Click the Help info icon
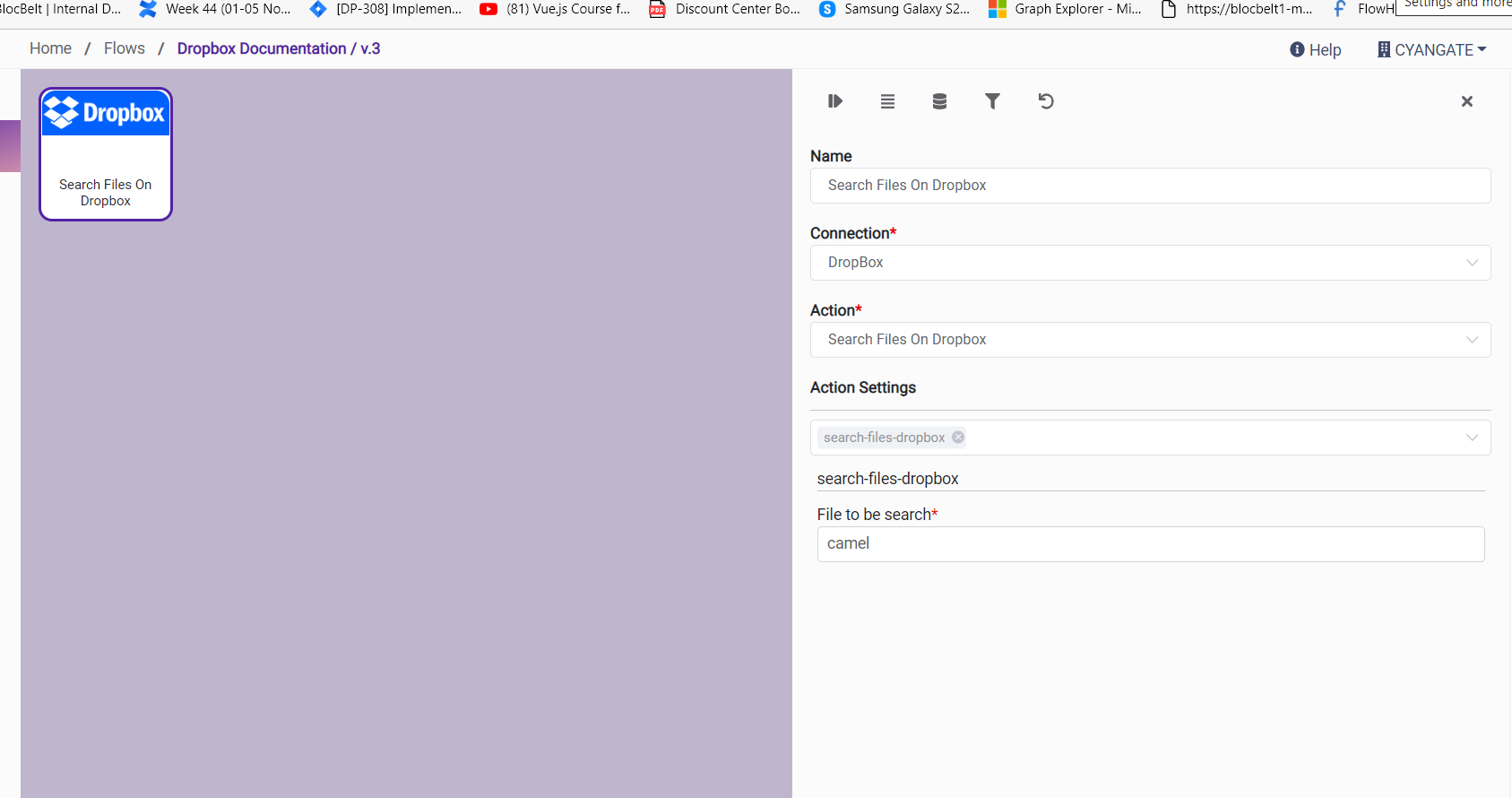Viewport: 1512px width, 798px height. click(1297, 50)
